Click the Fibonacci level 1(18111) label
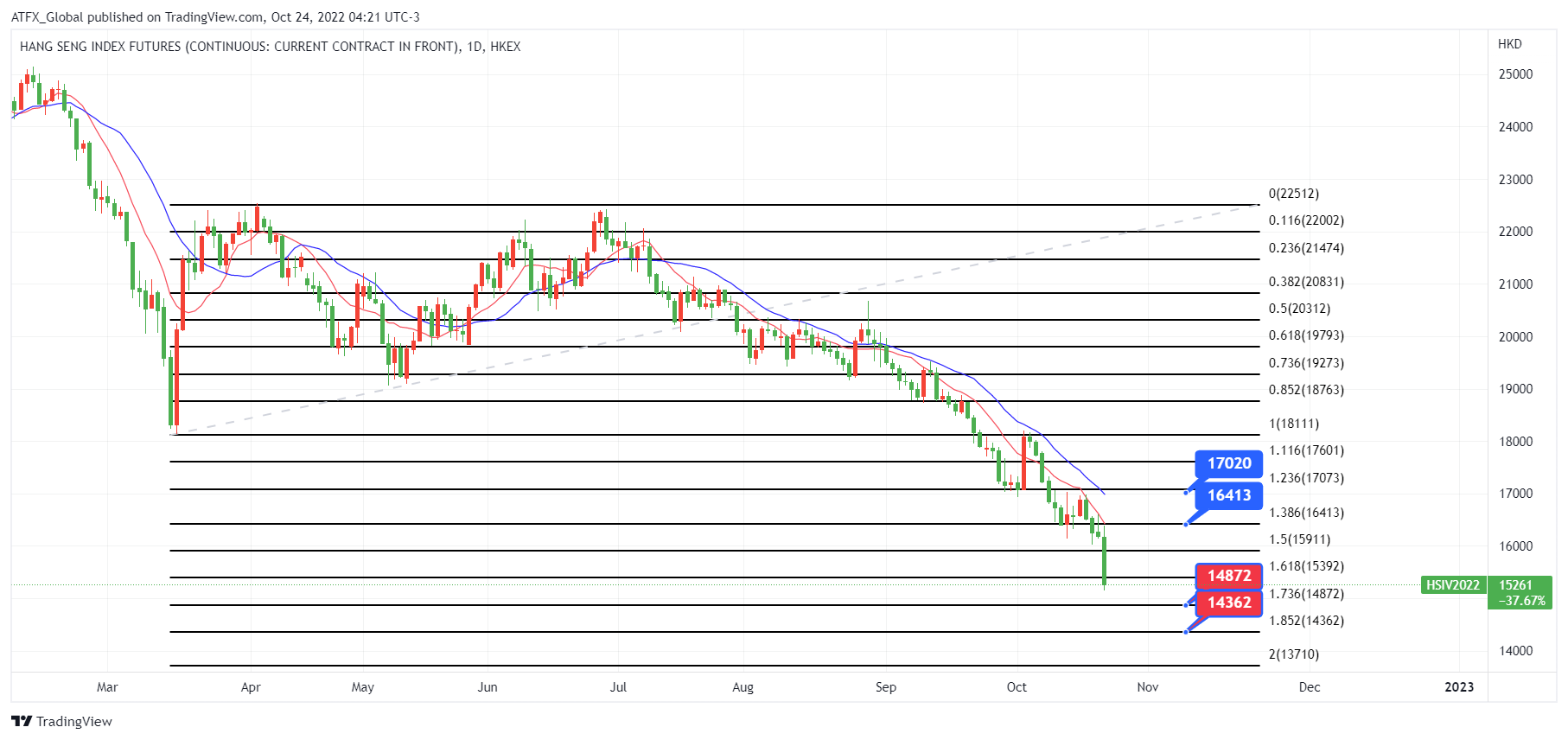This screenshot has width=1568, height=740. (1294, 424)
